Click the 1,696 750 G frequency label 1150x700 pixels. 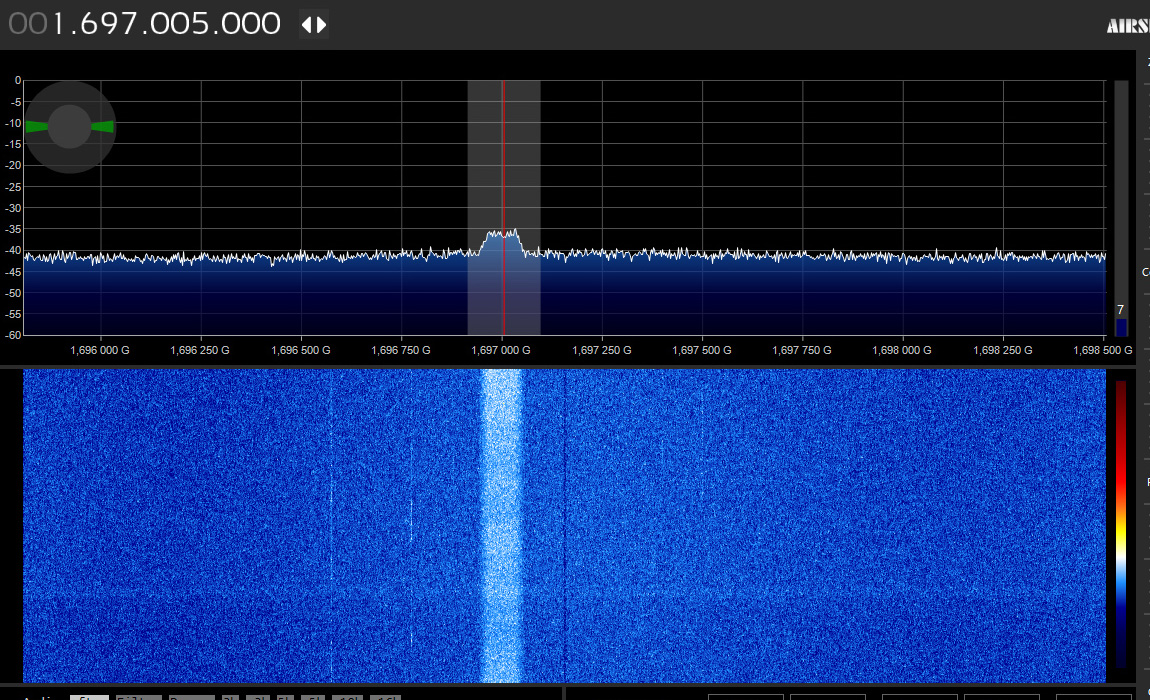tap(400, 350)
